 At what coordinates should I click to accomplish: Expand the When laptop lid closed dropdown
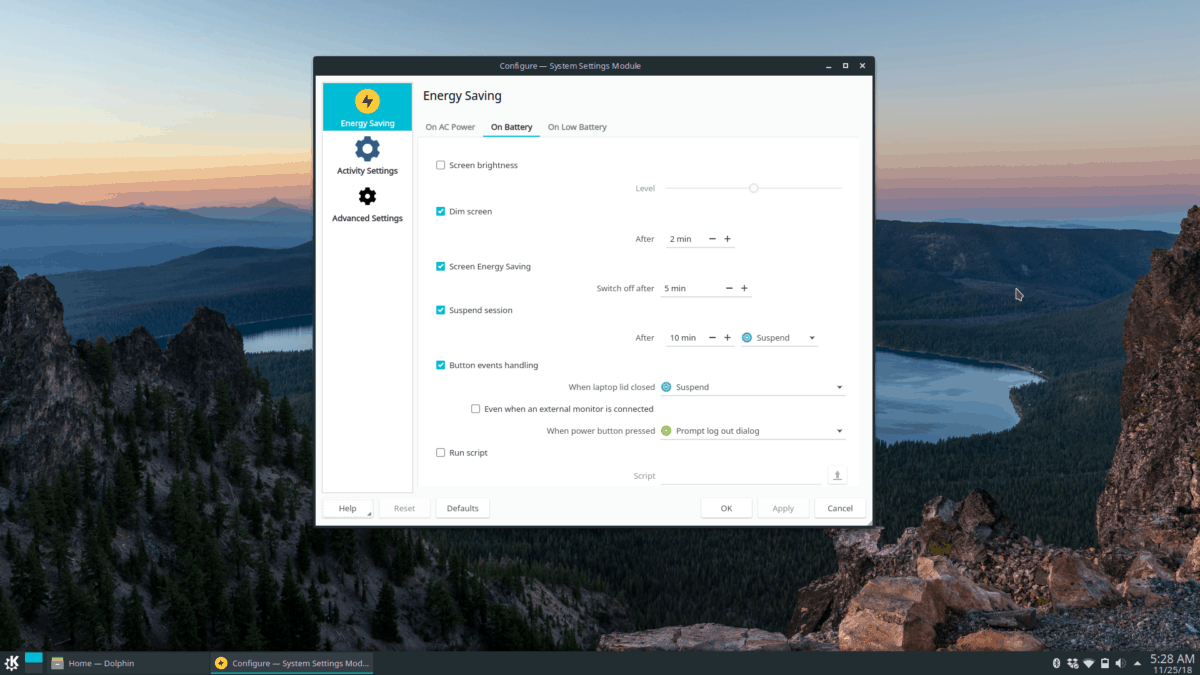point(752,387)
